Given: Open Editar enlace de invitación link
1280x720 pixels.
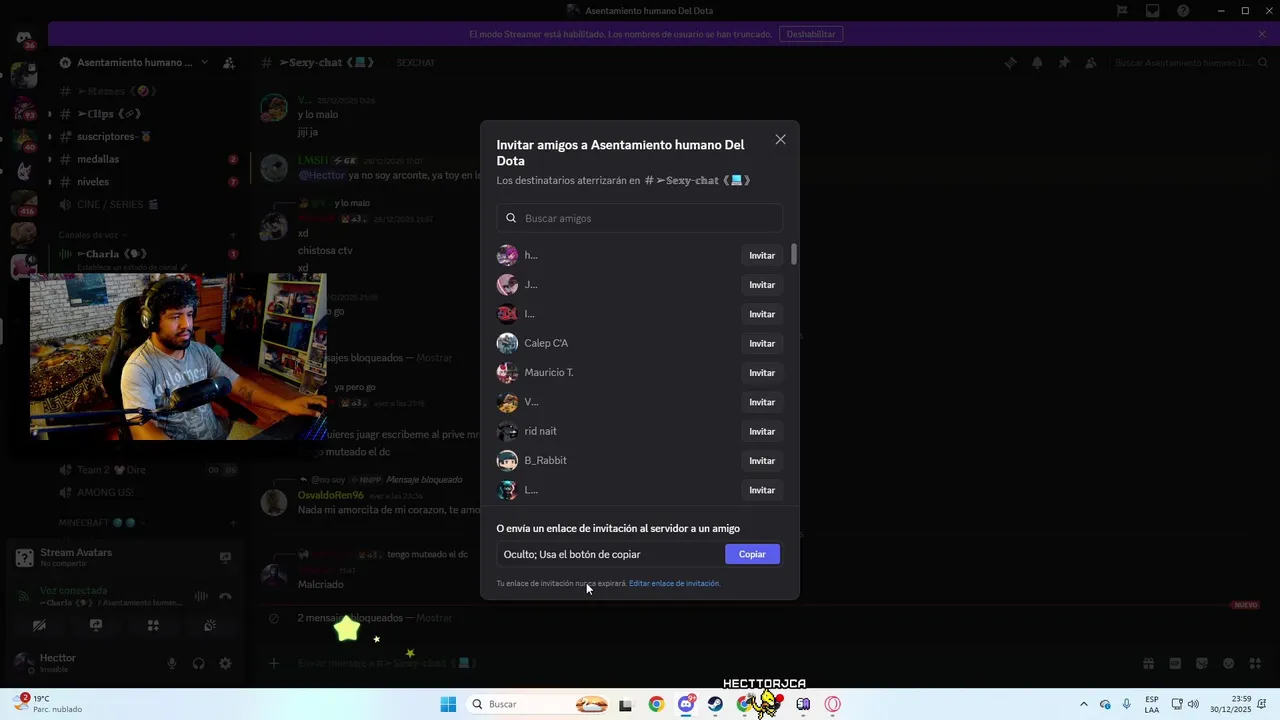Looking at the screenshot, I should [x=674, y=583].
